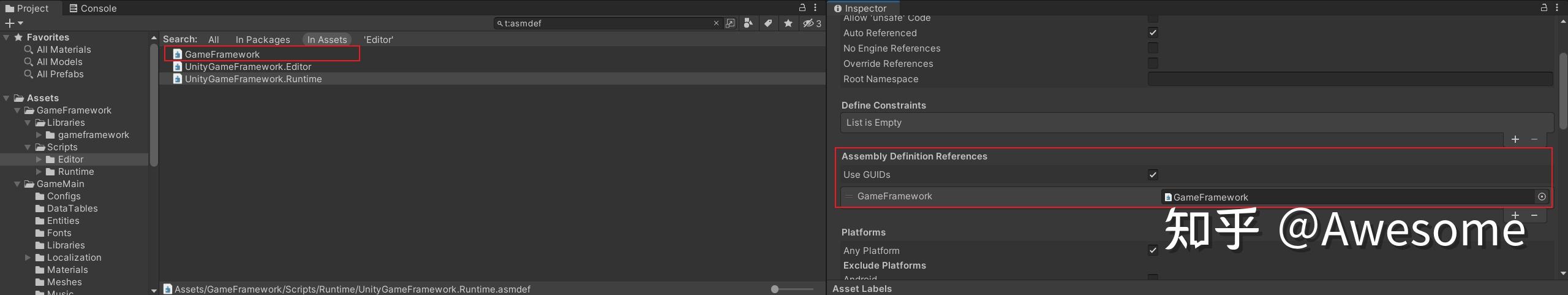Save search to favorites star icon
1568x295 pixels.
[x=788, y=23]
